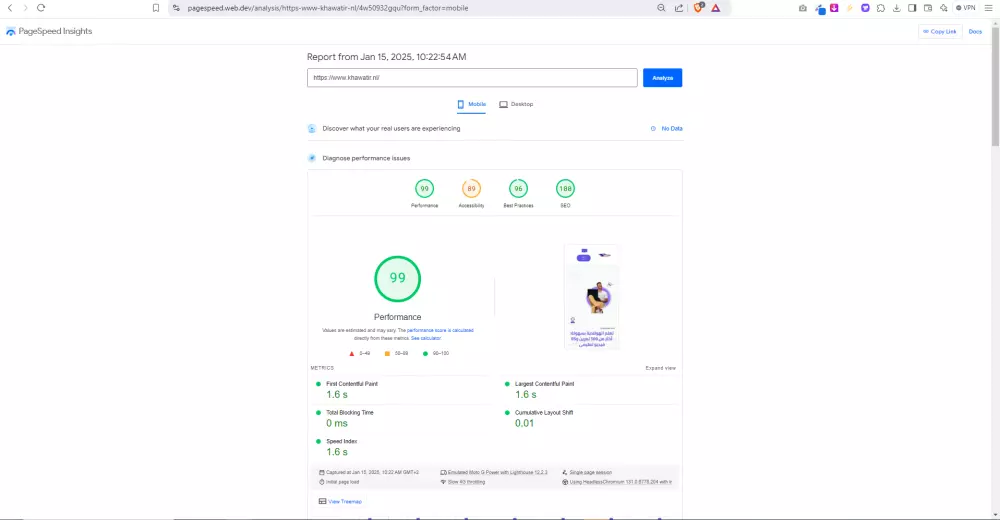
Task: Click the share icon in the address bar
Action: [x=679, y=8]
